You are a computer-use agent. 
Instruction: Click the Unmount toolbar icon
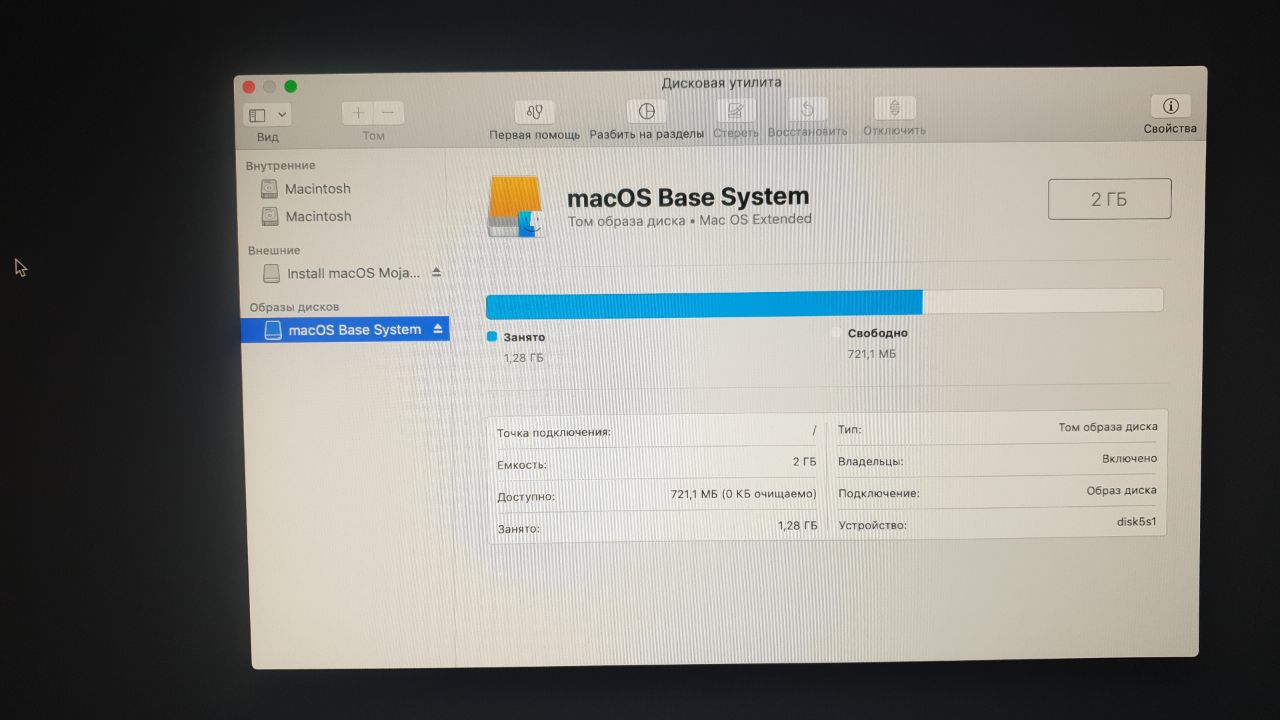(x=895, y=108)
